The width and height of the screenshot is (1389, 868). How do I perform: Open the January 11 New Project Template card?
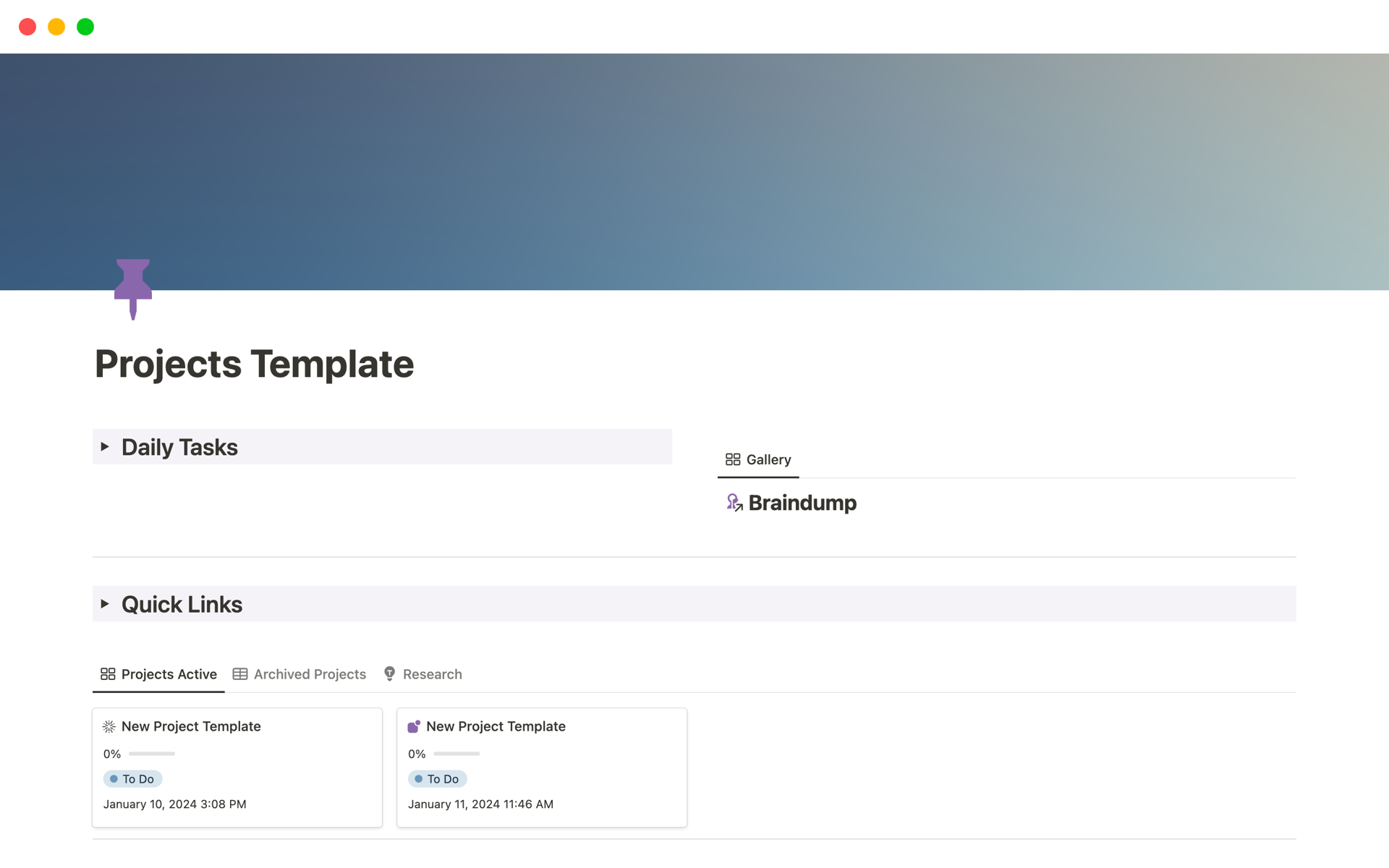(x=496, y=726)
